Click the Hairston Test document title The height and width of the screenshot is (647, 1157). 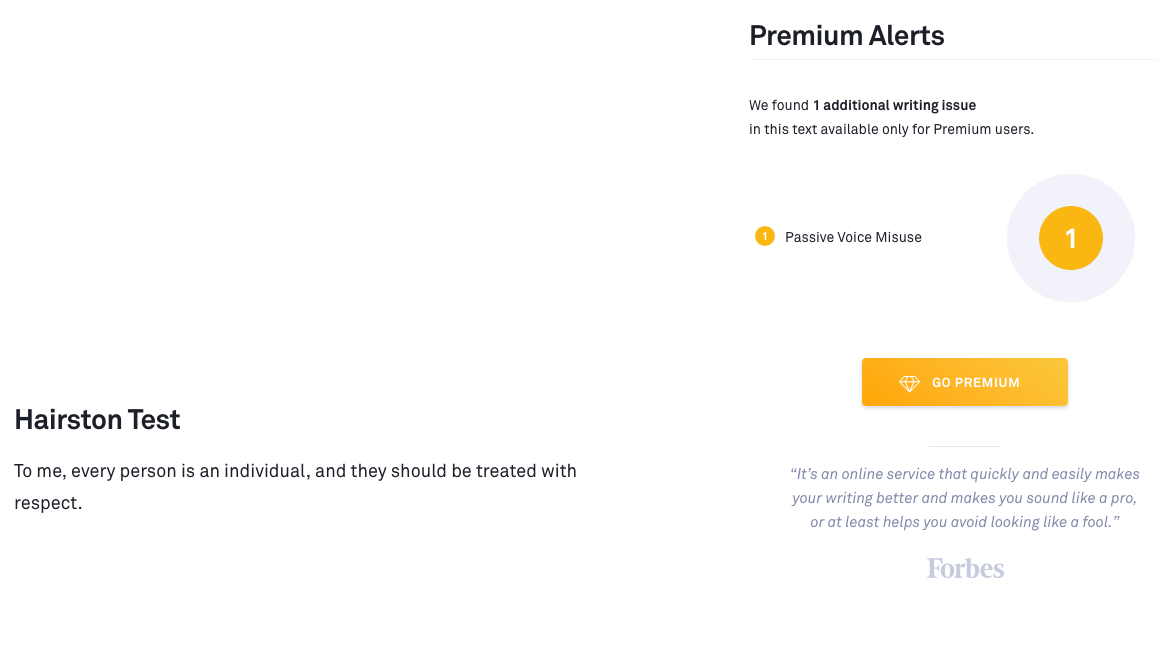97,420
